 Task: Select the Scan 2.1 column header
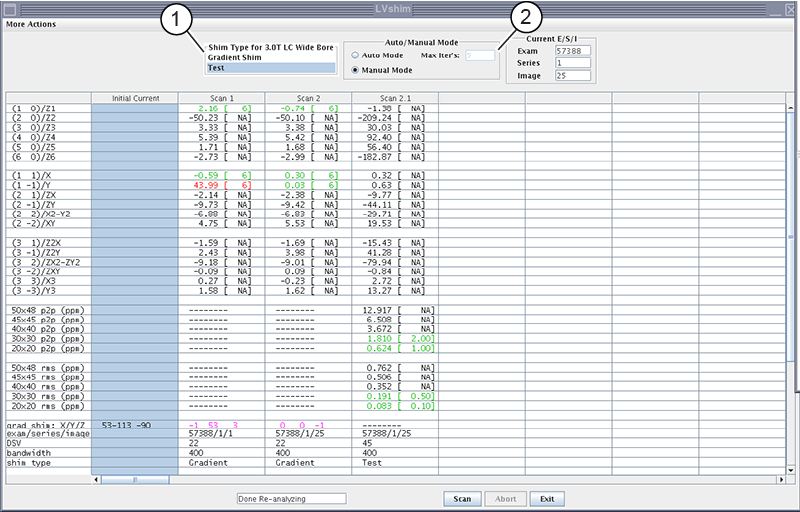[x=394, y=98]
